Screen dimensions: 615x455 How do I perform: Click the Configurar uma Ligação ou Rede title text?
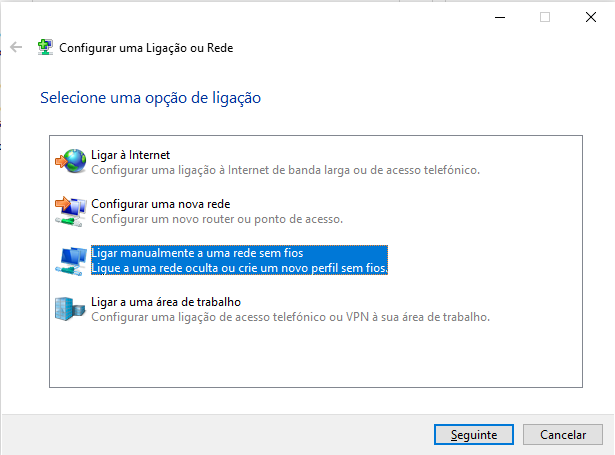pyautogui.click(x=146, y=48)
